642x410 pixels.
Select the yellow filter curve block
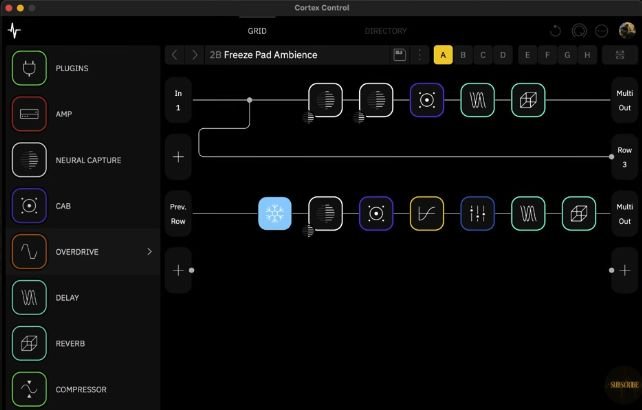click(427, 213)
